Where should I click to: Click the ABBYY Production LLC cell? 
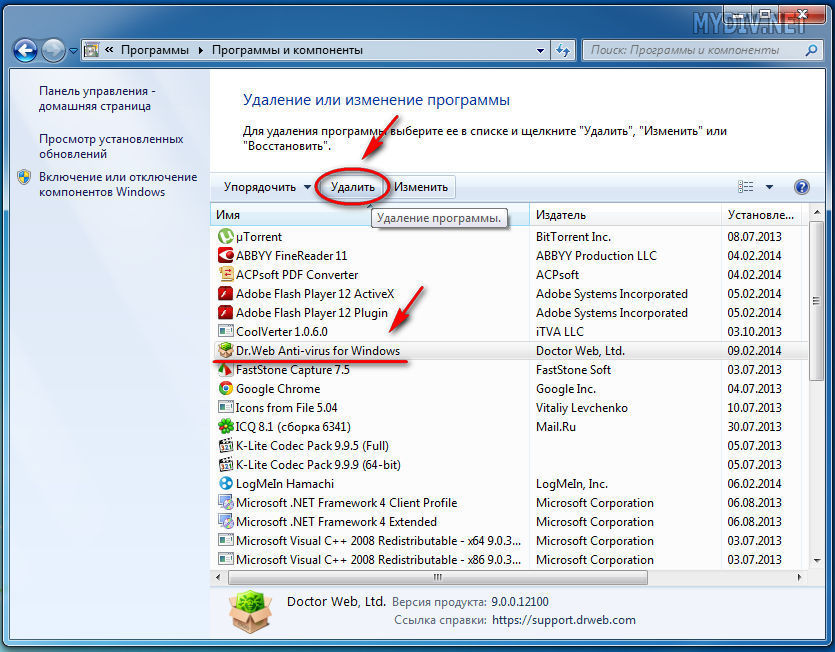click(x=596, y=256)
